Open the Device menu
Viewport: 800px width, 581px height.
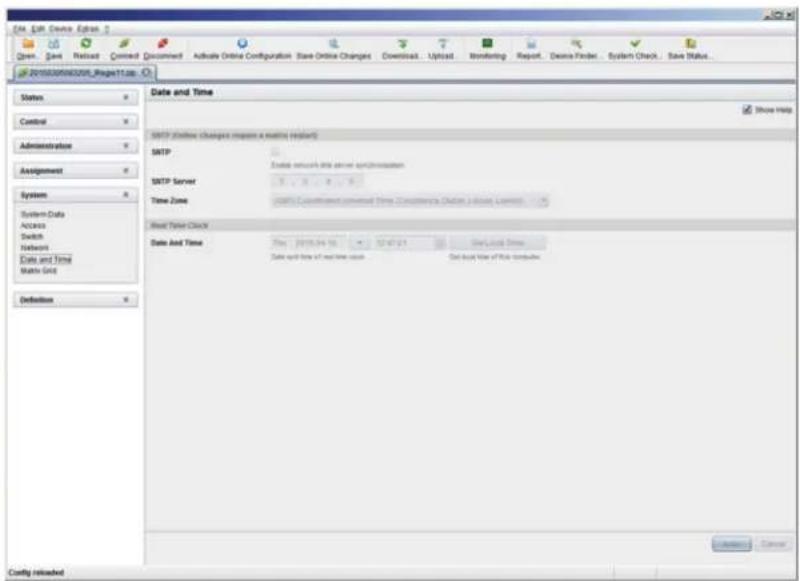click(x=61, y=29)
